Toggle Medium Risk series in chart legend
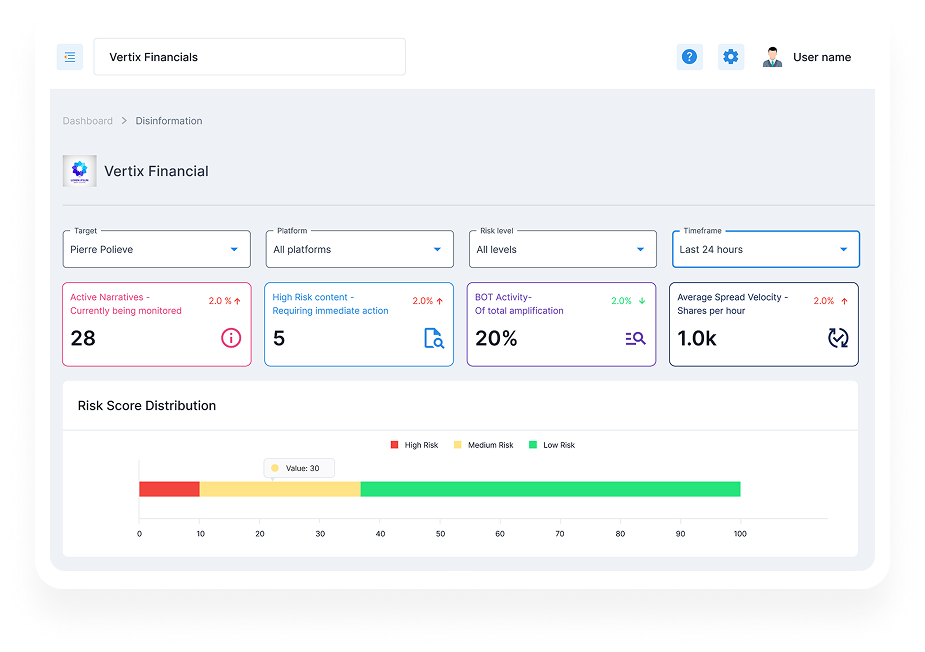The width and height of the screenshot is (925, 652). point(483,445)
